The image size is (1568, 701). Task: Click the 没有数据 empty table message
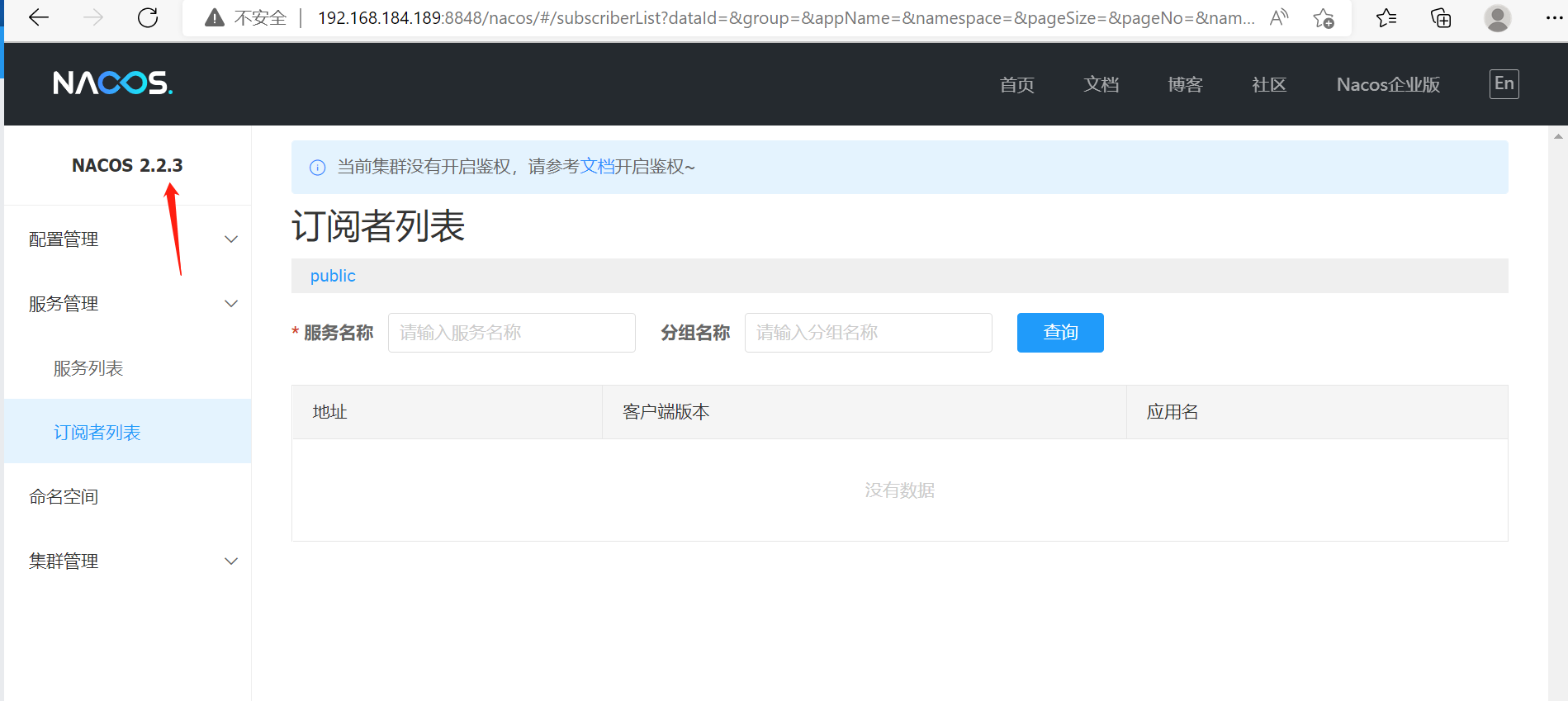coord(899,490)
